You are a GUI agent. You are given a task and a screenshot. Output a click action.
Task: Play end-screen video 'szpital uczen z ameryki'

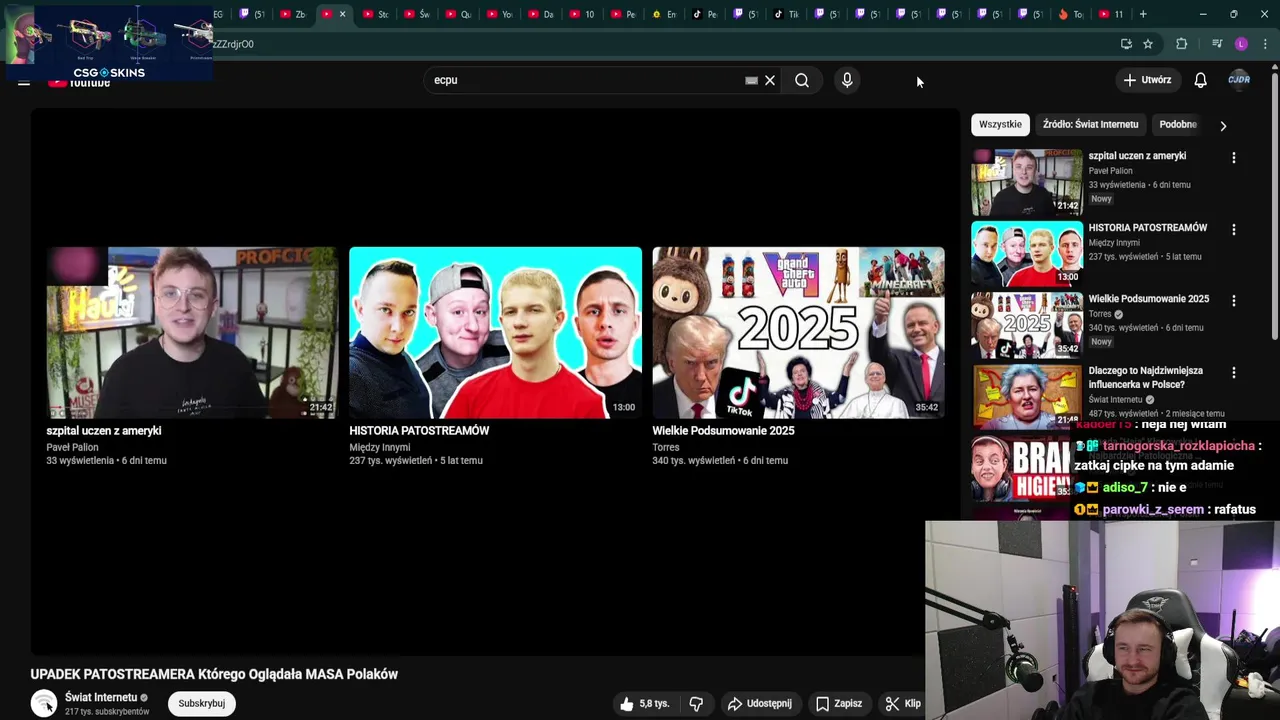coord(192,332)
